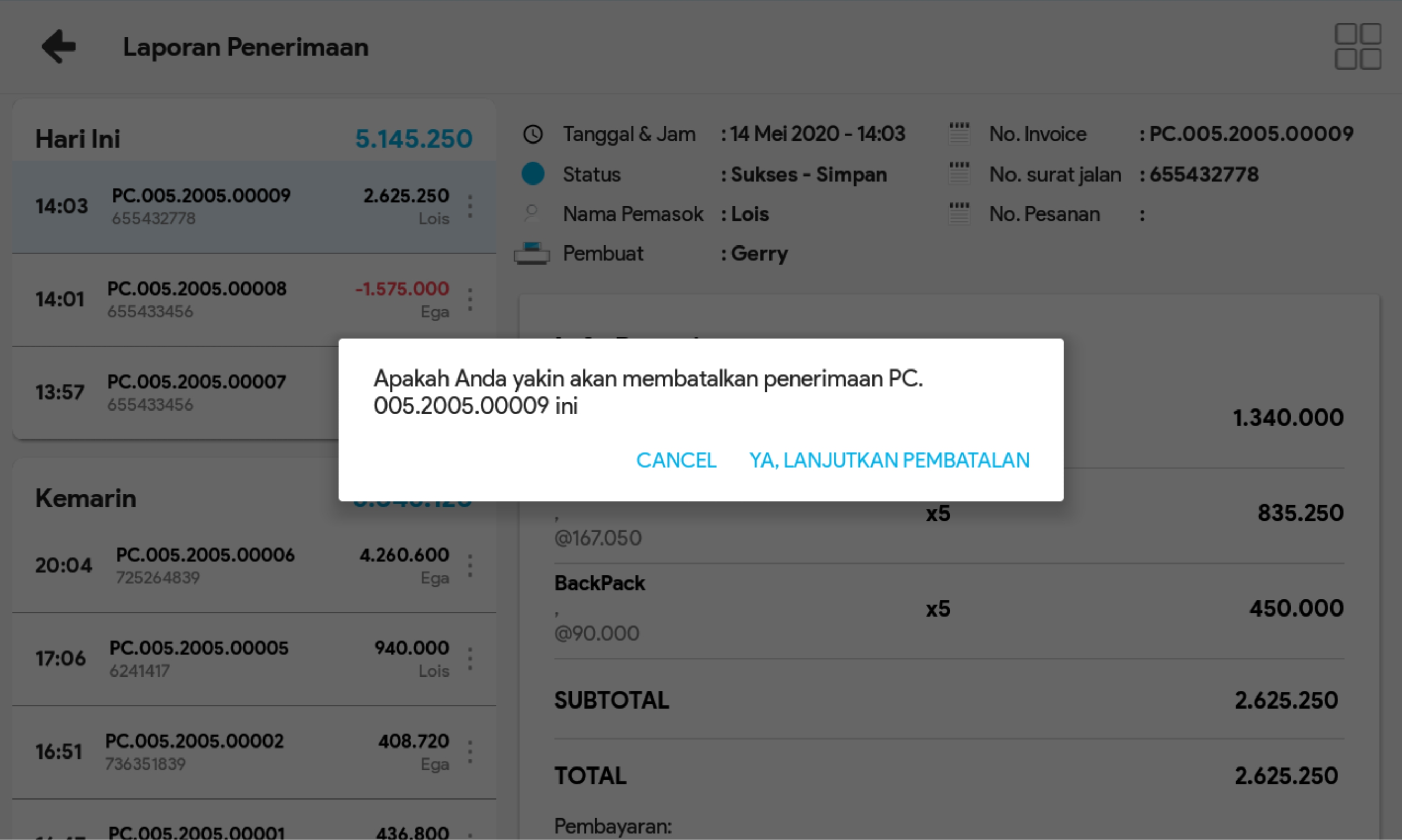Image resolution: width=1402 pixels, height=840 pixels.
Task: Click the blue status circle icon
Action: click(532, 174)
